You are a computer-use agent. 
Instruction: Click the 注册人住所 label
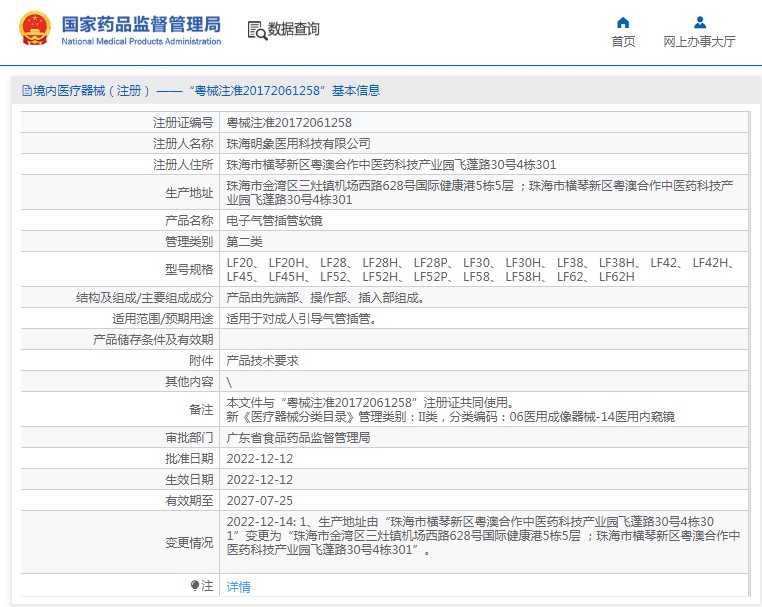tap(183, 165)
